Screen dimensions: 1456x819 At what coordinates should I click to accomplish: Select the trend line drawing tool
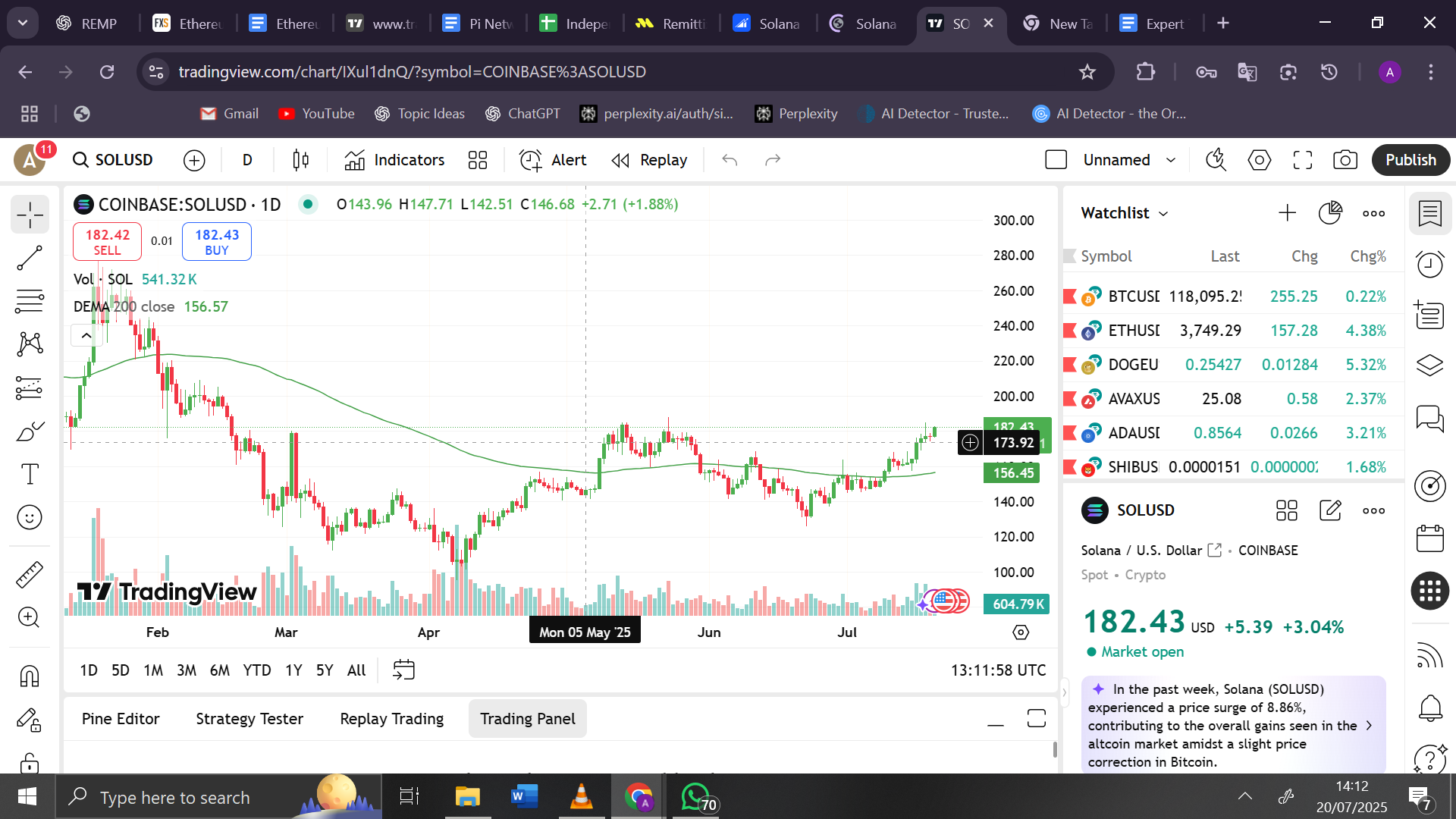[30, 259]
